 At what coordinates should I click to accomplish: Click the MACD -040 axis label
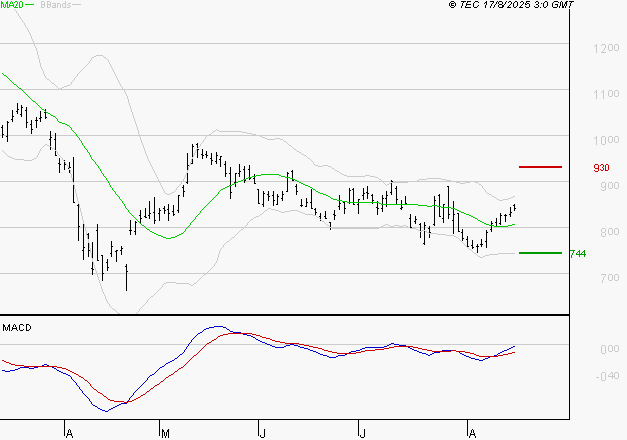(602, 377)
